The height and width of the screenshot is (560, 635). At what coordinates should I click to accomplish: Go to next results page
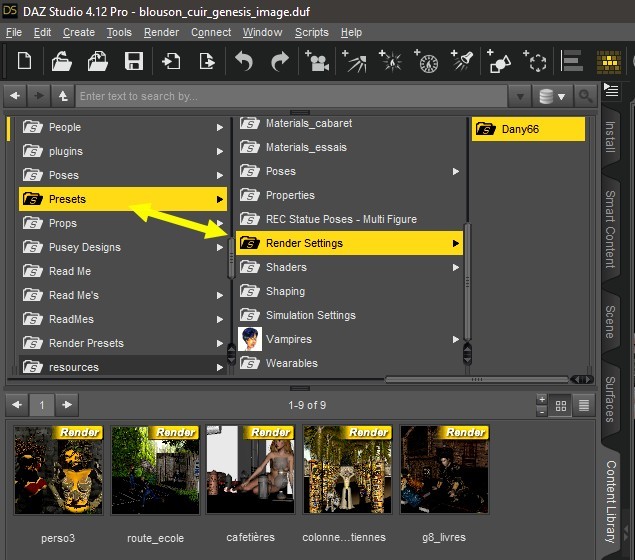click(x=67, y=405)
